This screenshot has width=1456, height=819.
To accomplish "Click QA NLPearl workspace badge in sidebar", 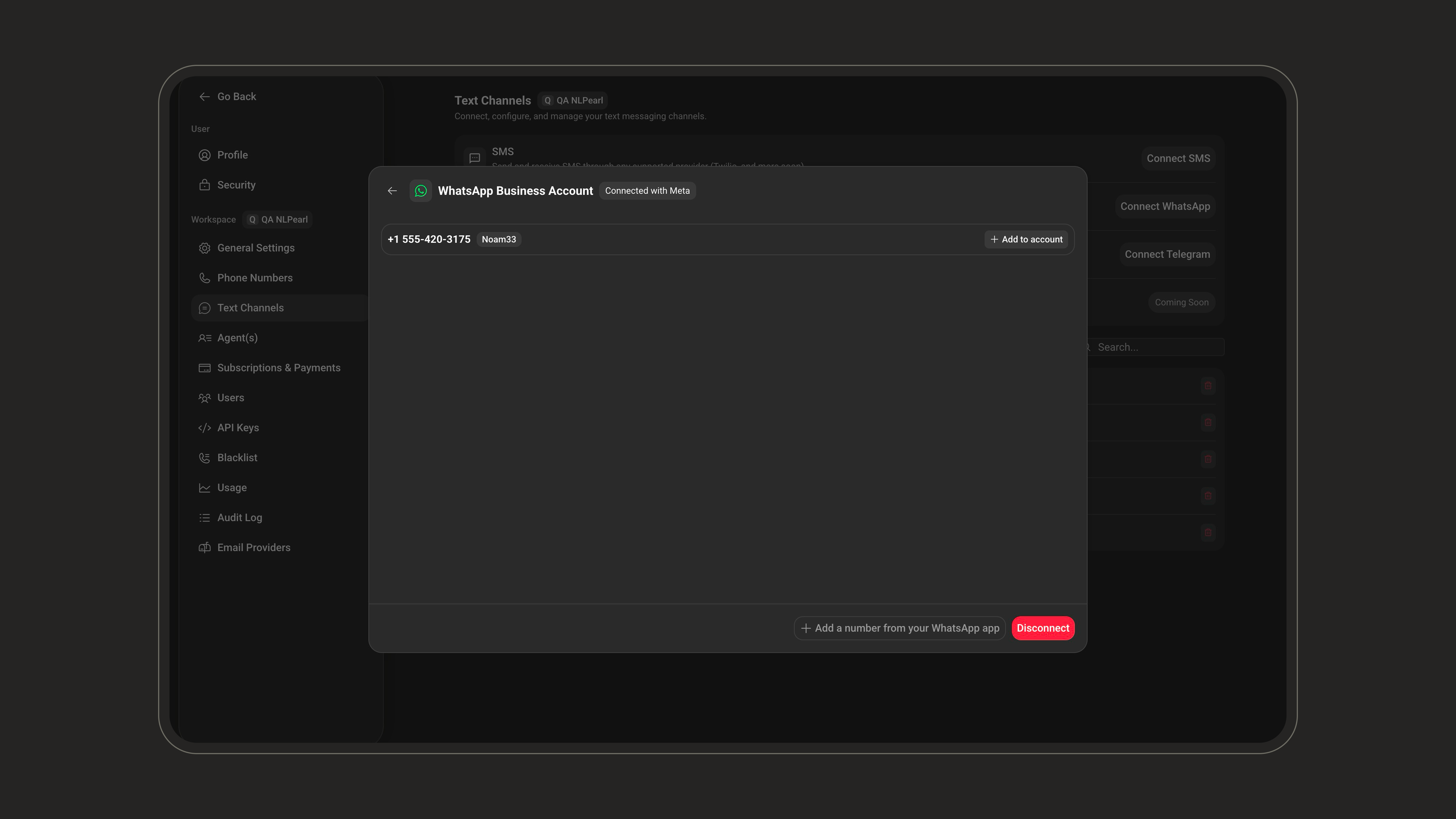I will click(x=278, y=220).
